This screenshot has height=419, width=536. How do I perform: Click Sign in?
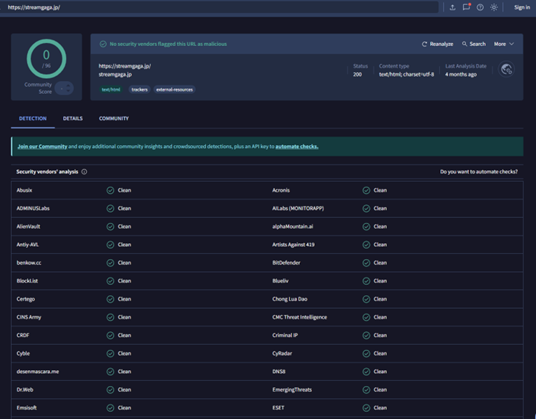tap(522, 7)
